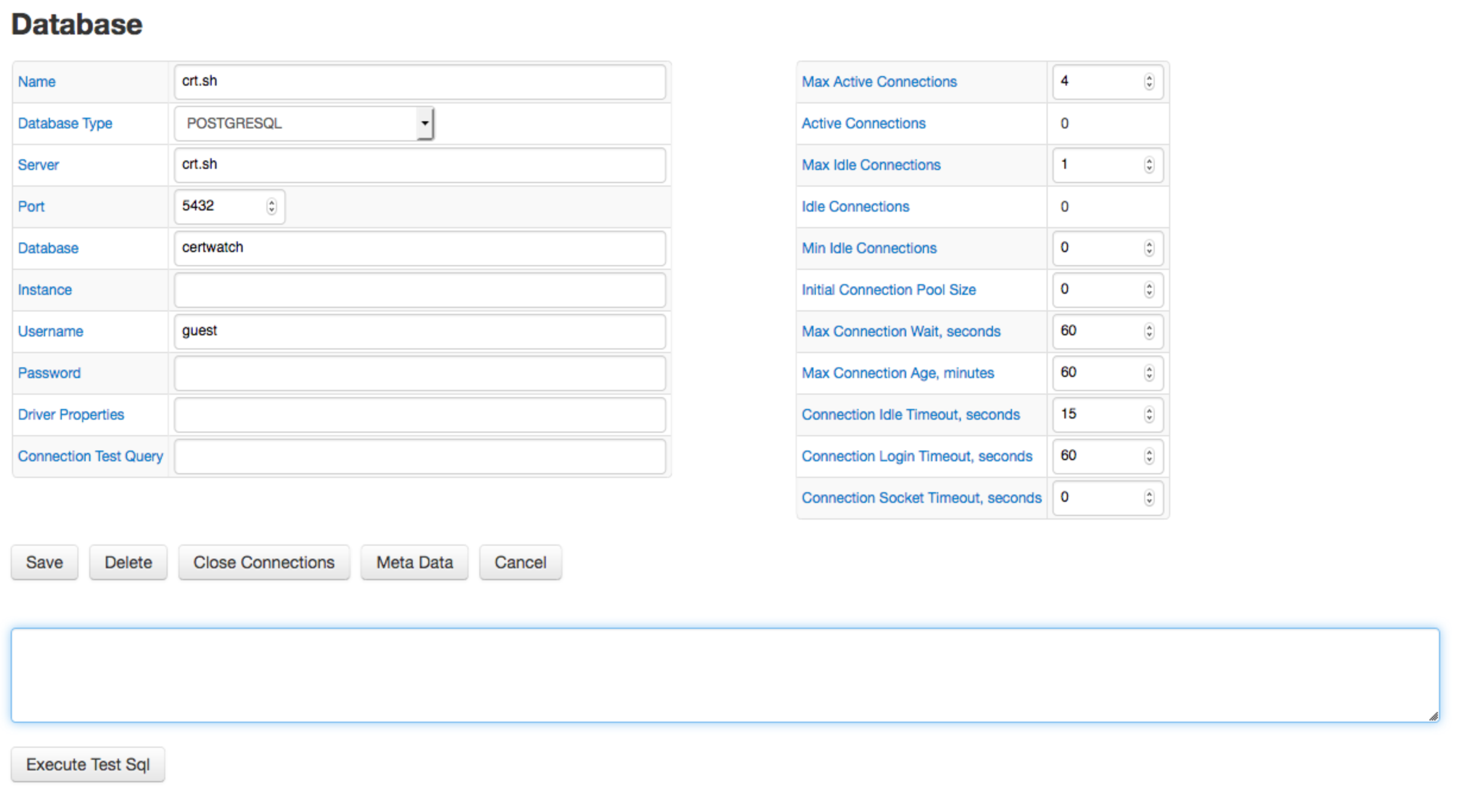Click the Database page heading

(x=77, y=25)
